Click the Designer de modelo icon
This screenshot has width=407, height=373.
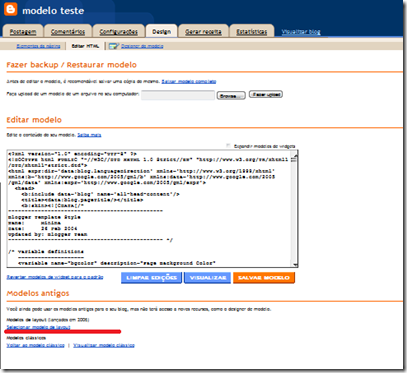(x=114, y=46)
